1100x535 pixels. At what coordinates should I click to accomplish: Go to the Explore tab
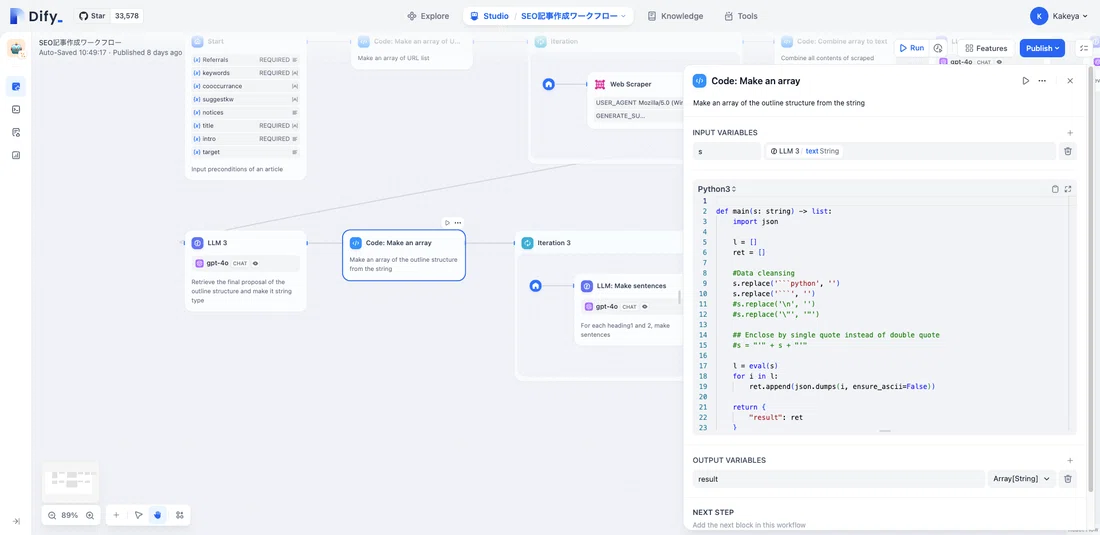[428, 16]
